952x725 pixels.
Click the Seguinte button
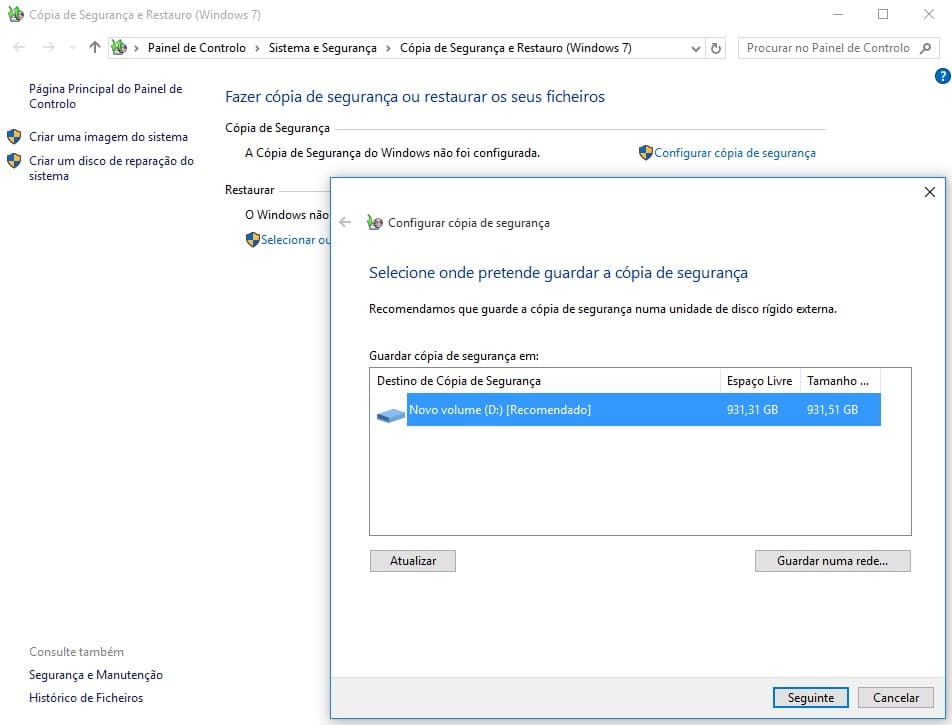click(x=811, y=698)
